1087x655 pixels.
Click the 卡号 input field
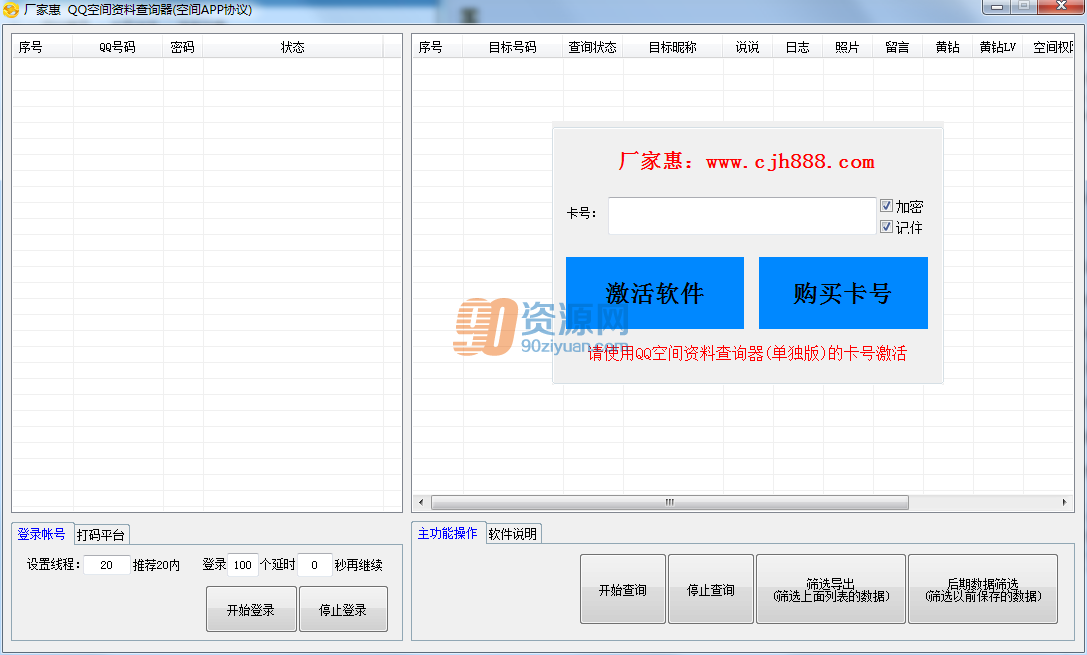(742, 216)
